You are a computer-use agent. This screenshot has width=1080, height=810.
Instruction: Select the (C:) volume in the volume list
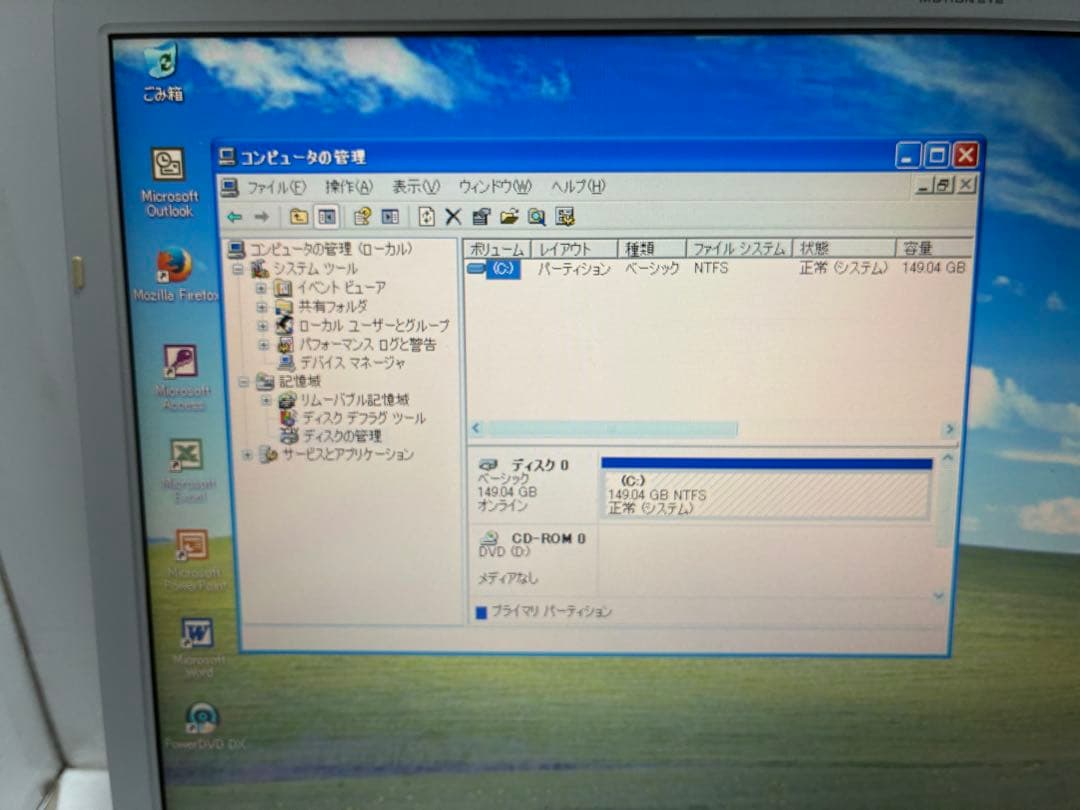pyautogui.click(x=503, y=268)
